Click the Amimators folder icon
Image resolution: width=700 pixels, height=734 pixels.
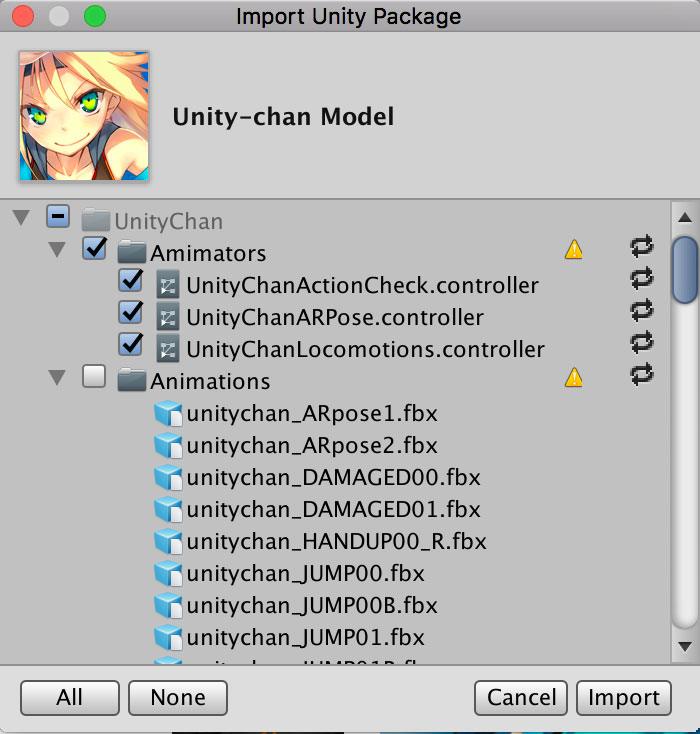coord(132,253)
